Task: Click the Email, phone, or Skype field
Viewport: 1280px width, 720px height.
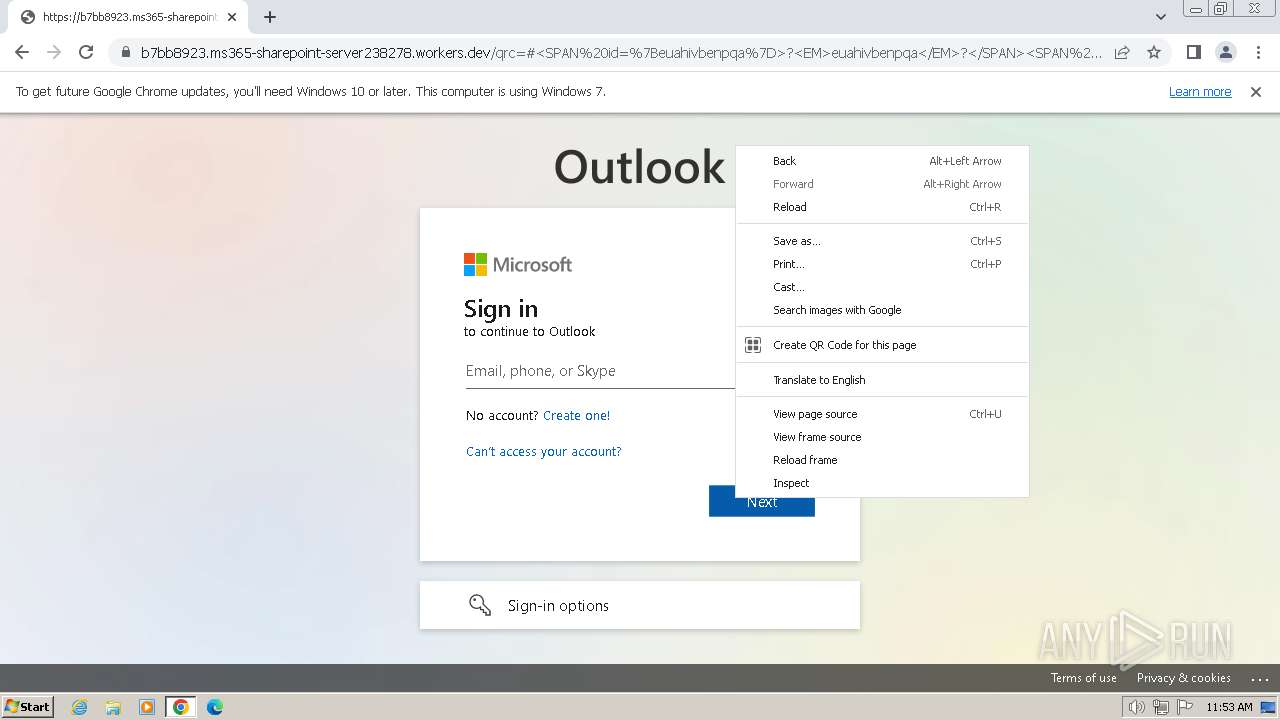Action: click(600, 371)
